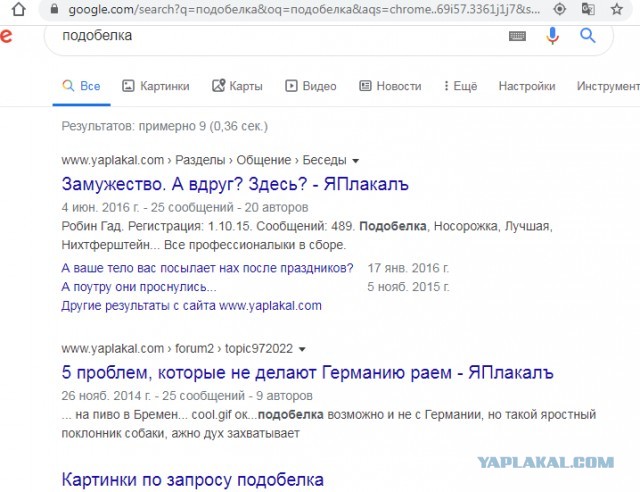This screenshot has height=492, width=640.
Task: Click the 26 нояб. 2014 г. - 25 сообщений line
Action: (187, 396)
